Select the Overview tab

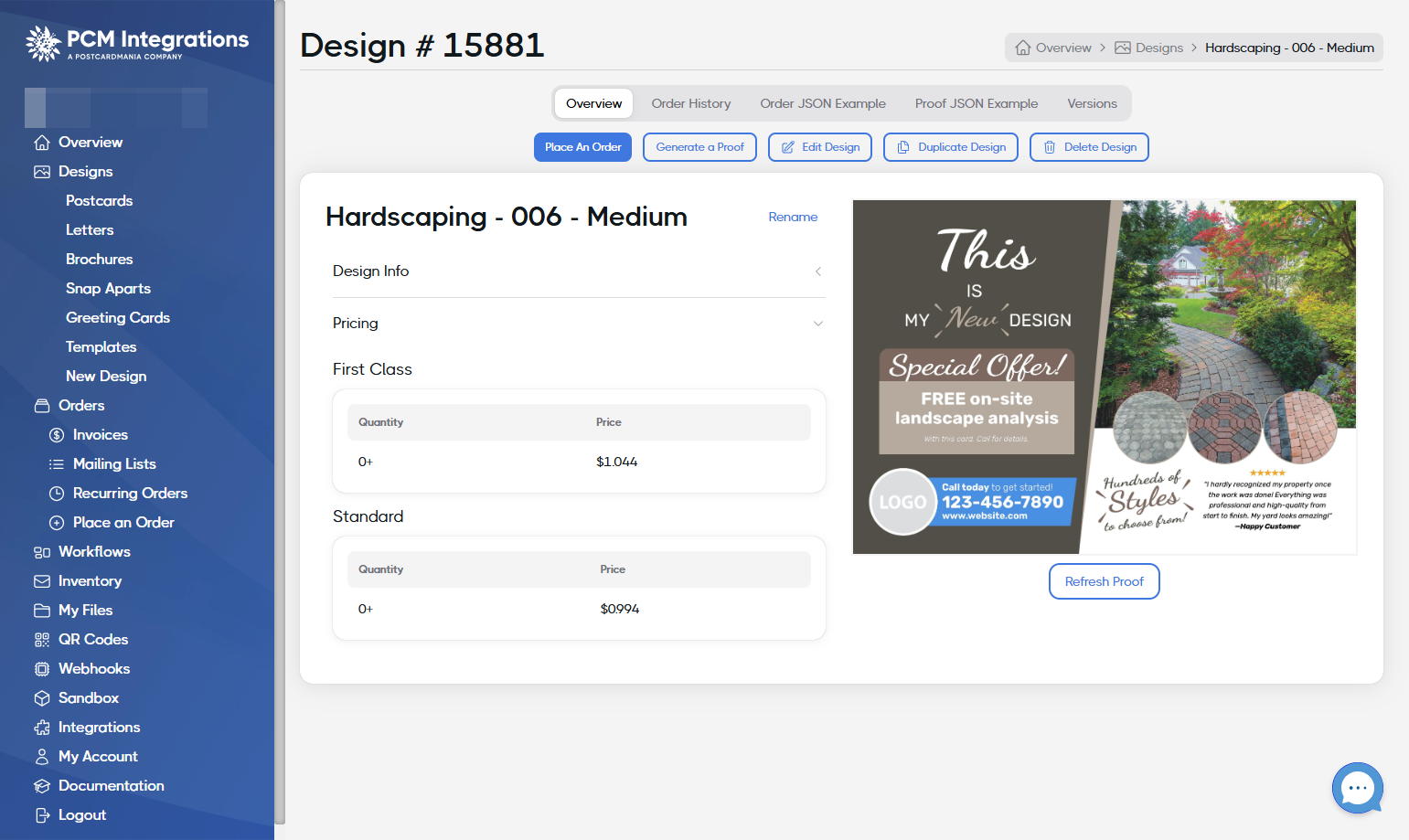(594, 103)
